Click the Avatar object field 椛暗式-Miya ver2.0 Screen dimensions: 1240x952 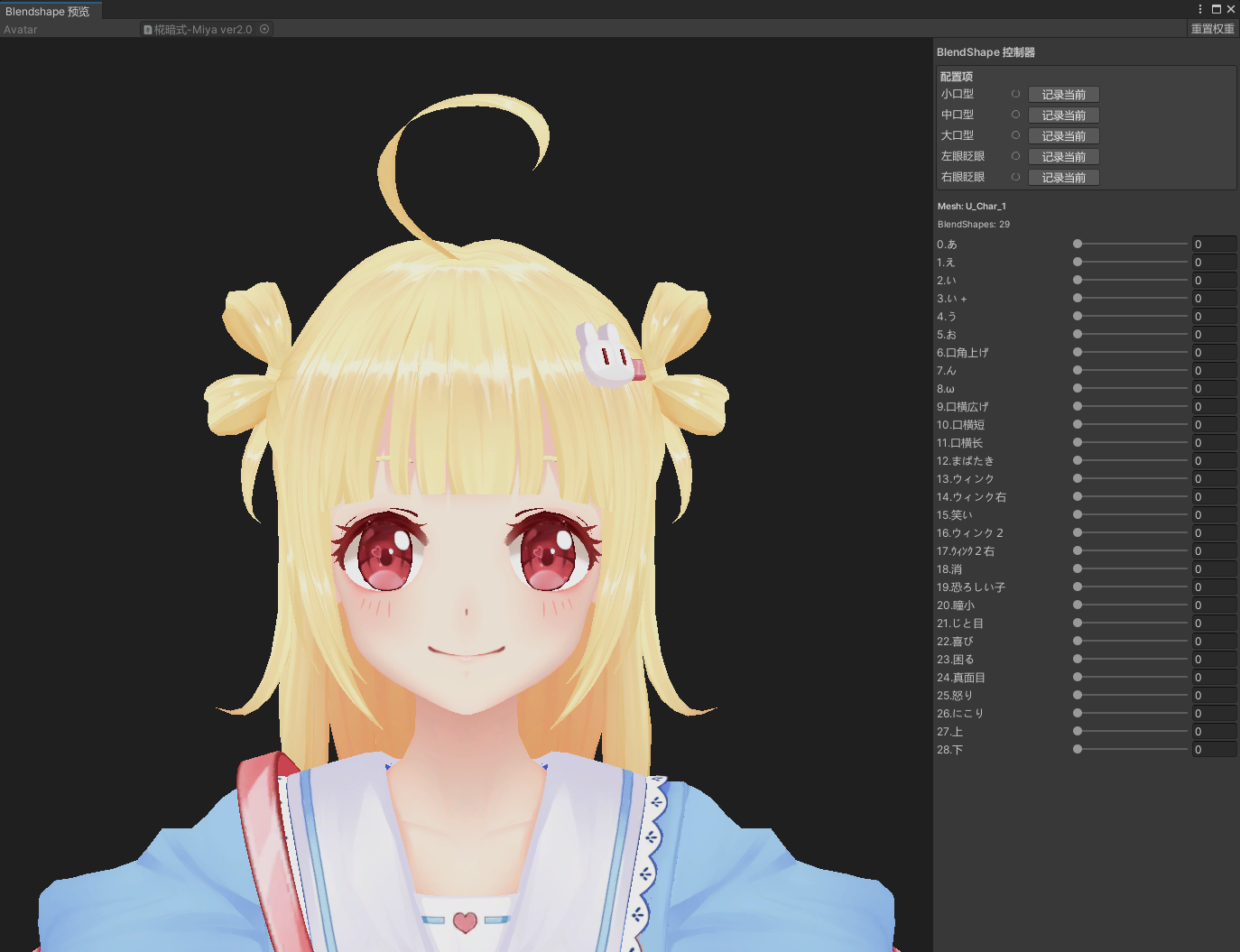click(x=202, y=30)
